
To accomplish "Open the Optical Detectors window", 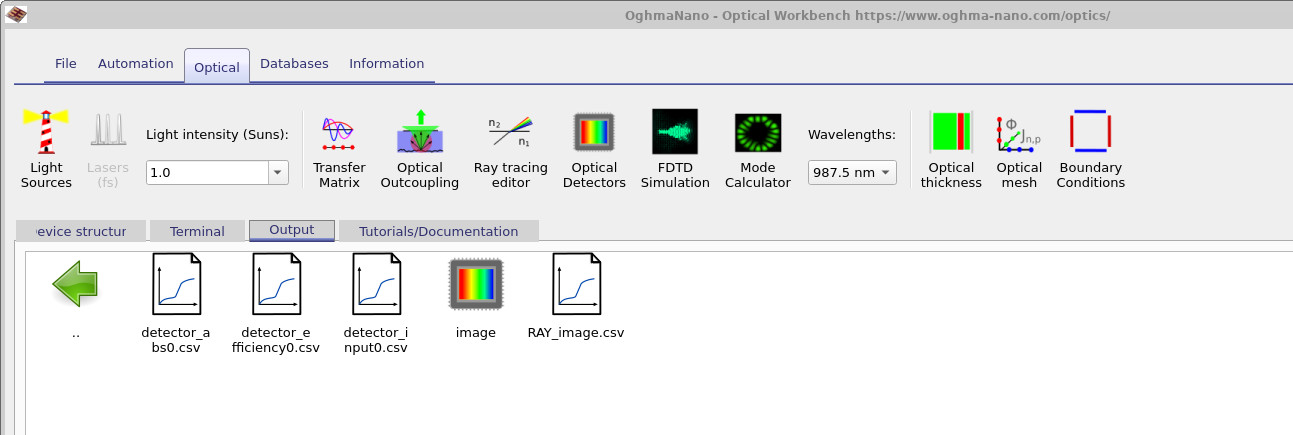I will coord(593,148).
